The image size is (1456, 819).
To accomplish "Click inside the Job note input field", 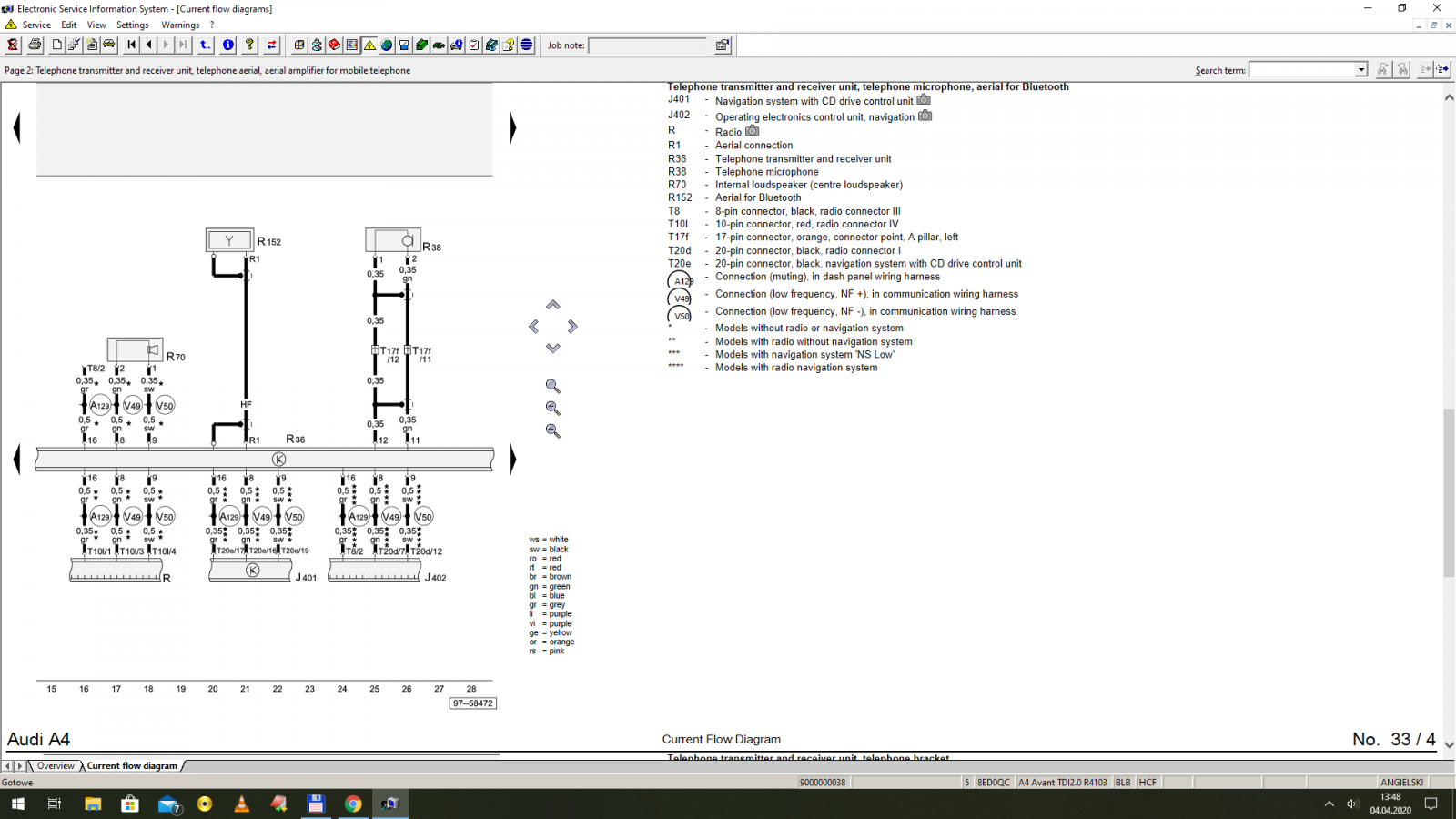I will 648,45.
